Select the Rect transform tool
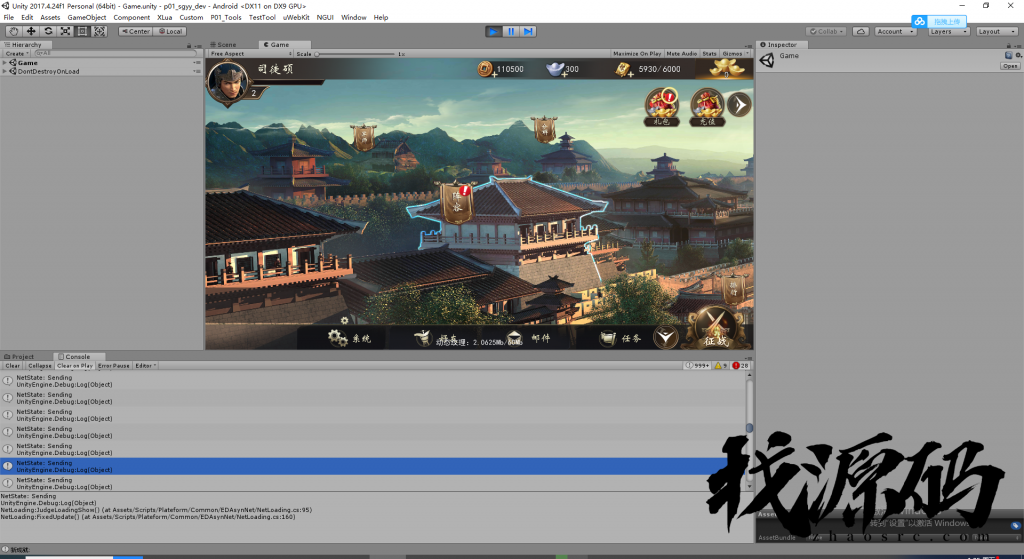Viewport: 1024px width, 559px height. pos(82,31)
